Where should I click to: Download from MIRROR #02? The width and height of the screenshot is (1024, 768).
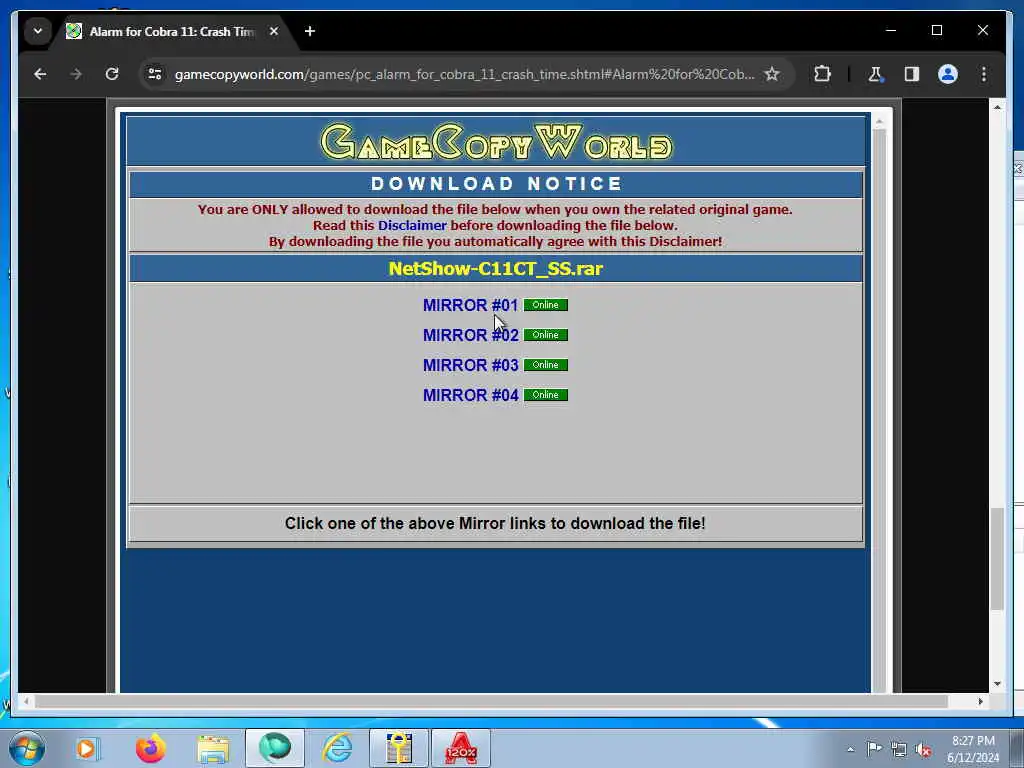(470, 335)
